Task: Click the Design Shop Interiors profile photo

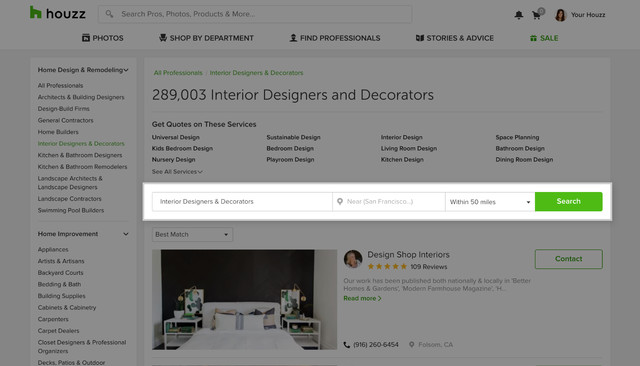Action: [x=353, y=259]
